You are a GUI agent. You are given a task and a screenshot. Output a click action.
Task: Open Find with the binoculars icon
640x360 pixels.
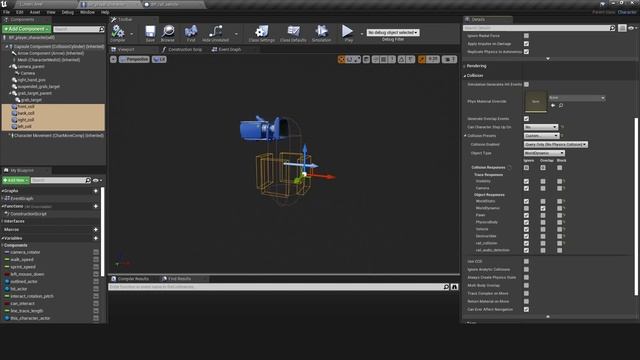(x=191, y=31)
